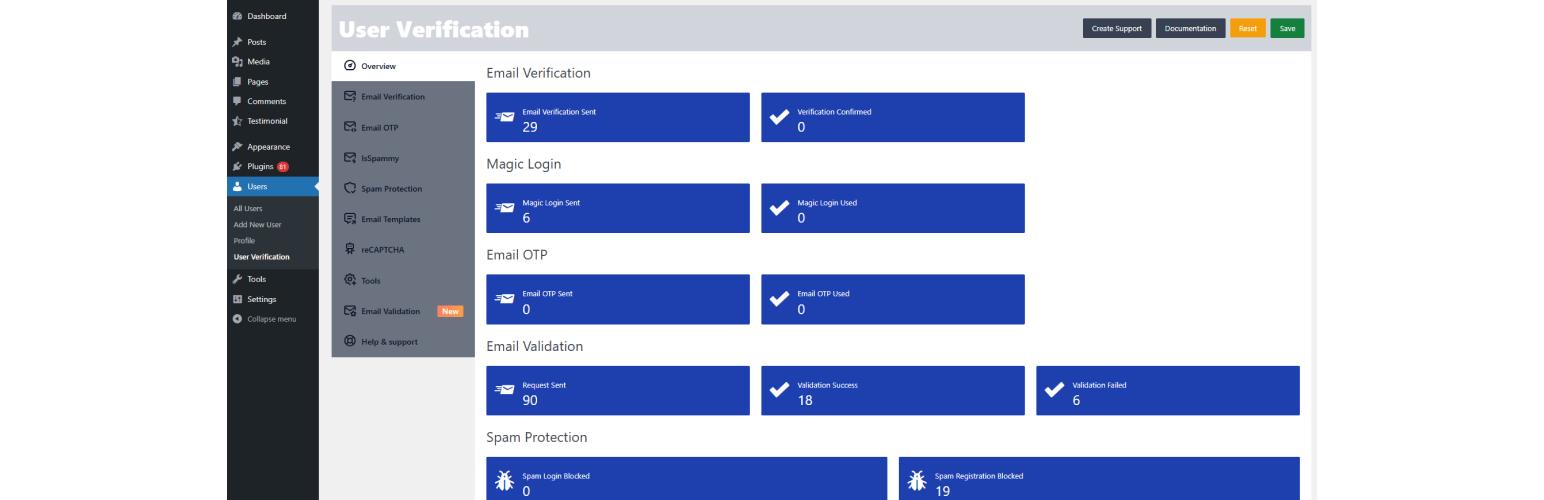Image resolution: width=1544 pixels, height=500 pixels.
Task: Click the checkmark icon on Verification Confirmed
Action: [779, 117]
